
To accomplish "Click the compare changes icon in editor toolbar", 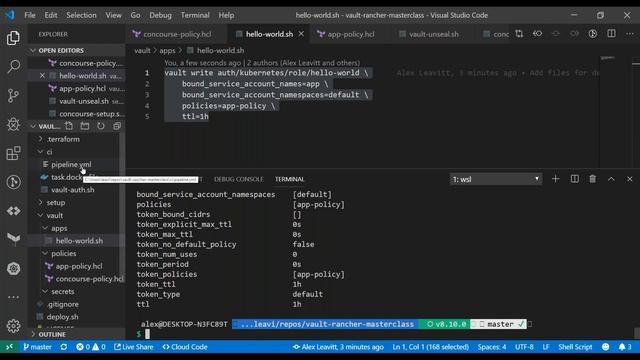I will [x=519, y=34].
